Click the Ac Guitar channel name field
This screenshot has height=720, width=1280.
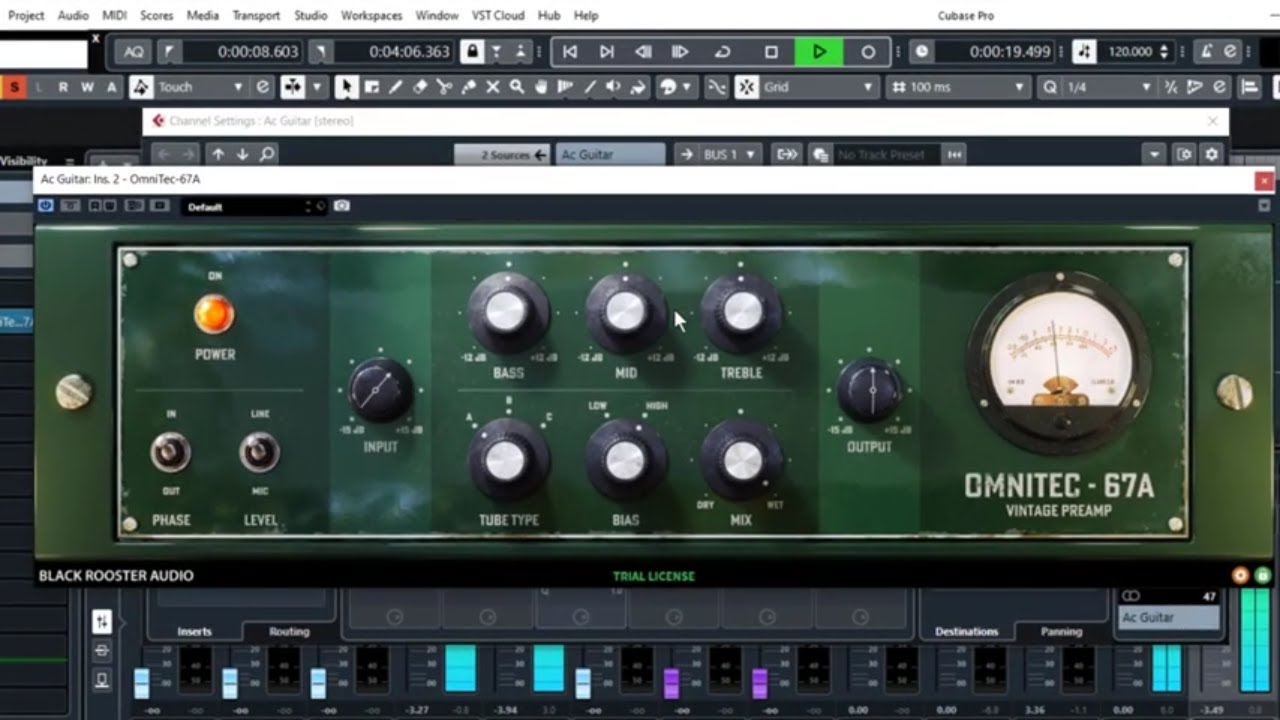click(610, 154)
